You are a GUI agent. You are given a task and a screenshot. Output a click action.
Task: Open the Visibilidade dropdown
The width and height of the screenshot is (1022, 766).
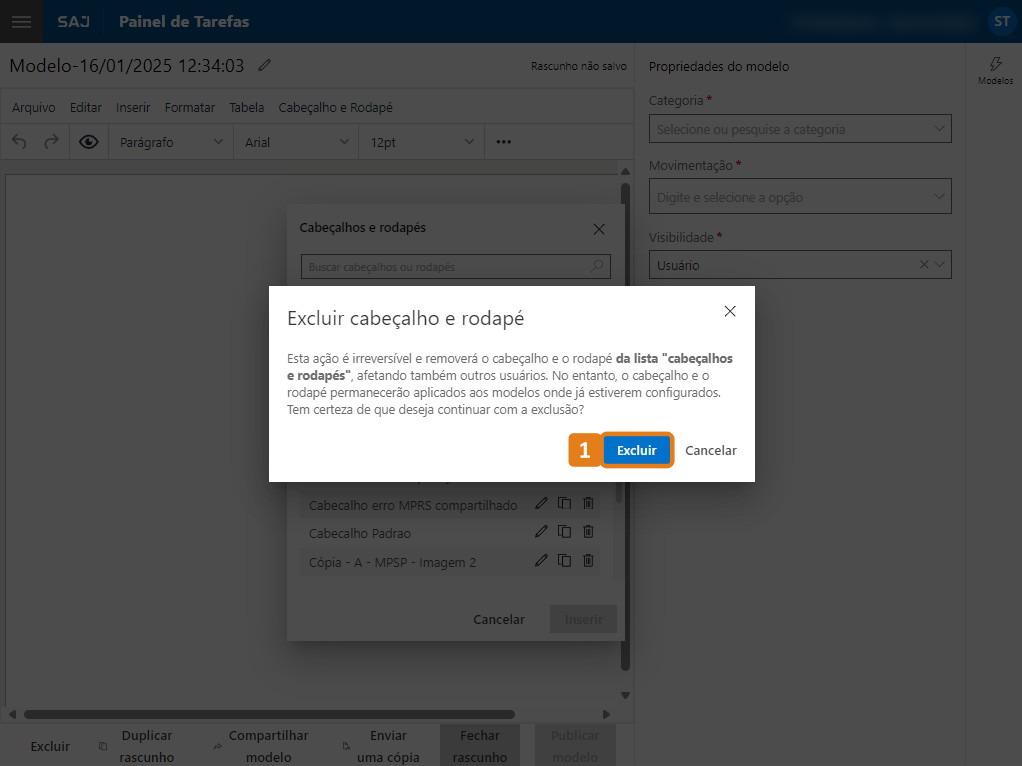pos(939,265)
